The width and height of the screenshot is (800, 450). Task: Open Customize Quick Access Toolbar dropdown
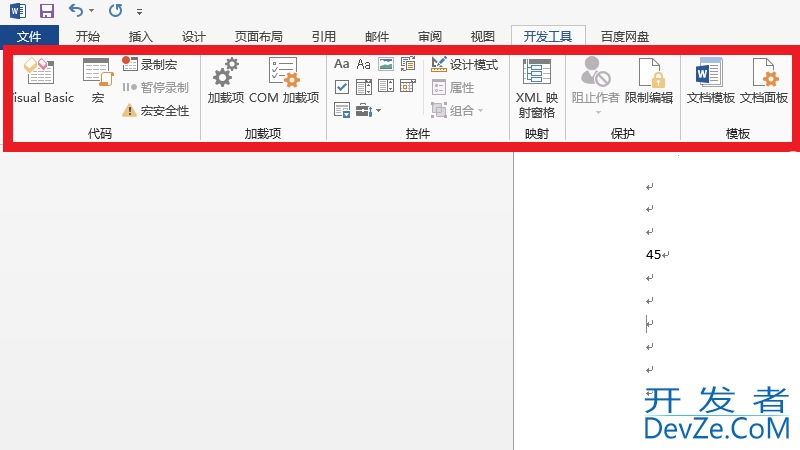[x=139, y=11]
